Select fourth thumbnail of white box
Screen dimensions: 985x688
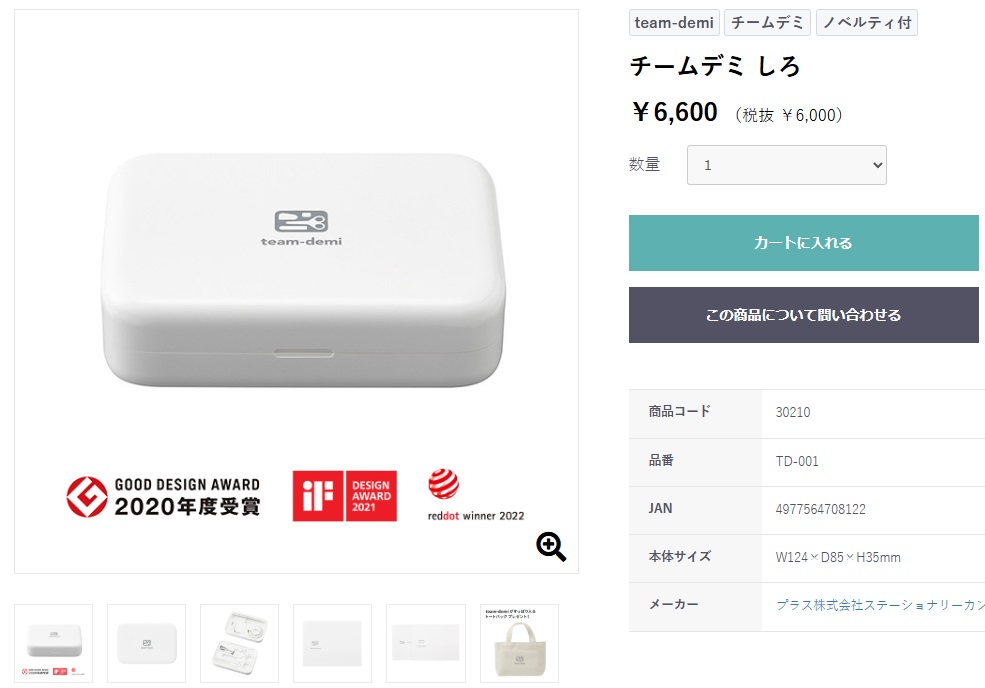click(x=332, y=643)
